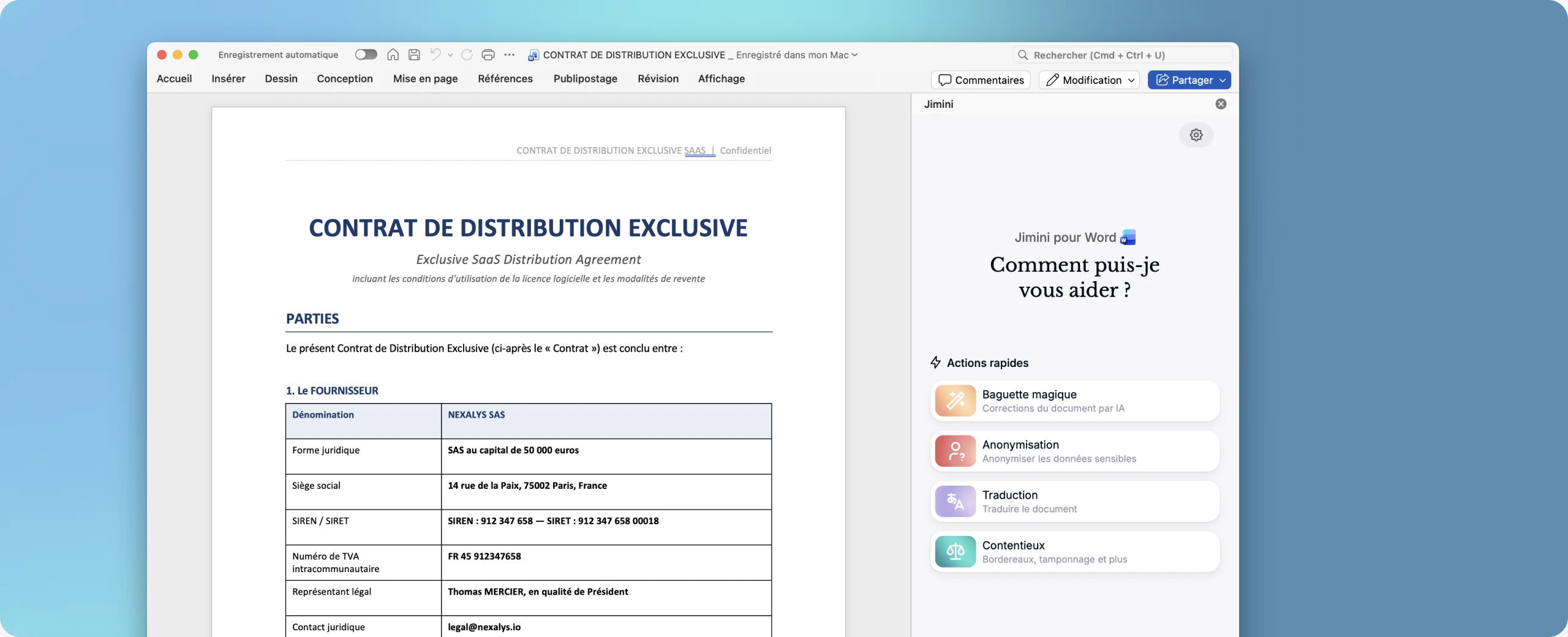Open Jimini settings gear icon
This screenshot has width=1568, height=637.
[1196, 135]
